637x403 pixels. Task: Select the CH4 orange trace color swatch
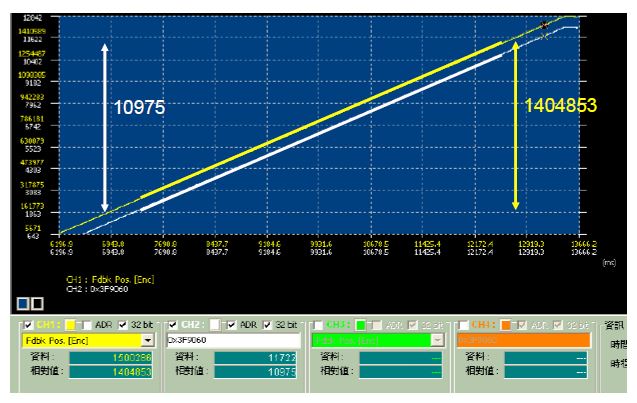pos(503,325)
